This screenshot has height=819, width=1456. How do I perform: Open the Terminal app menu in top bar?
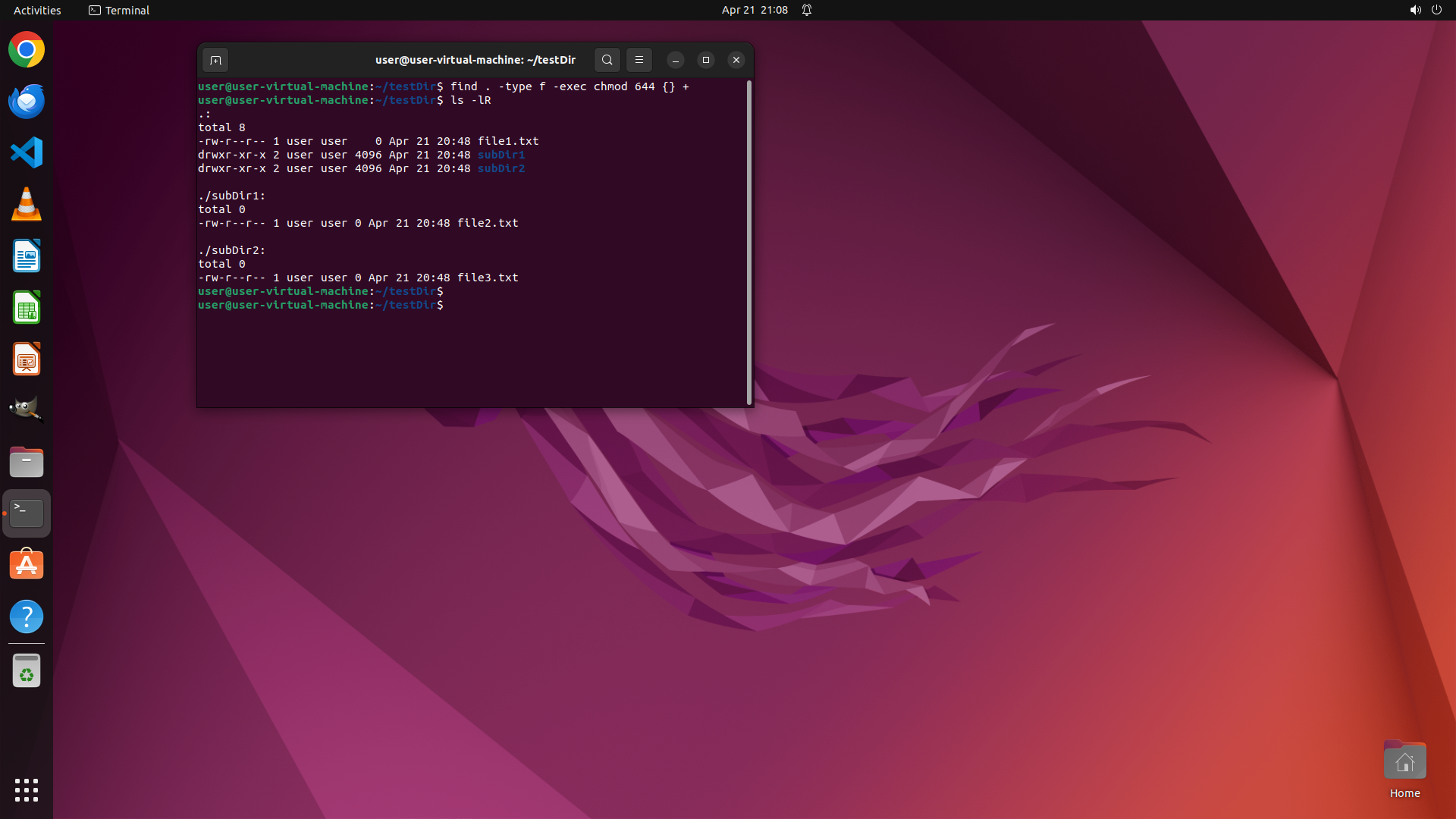[119, 10]
